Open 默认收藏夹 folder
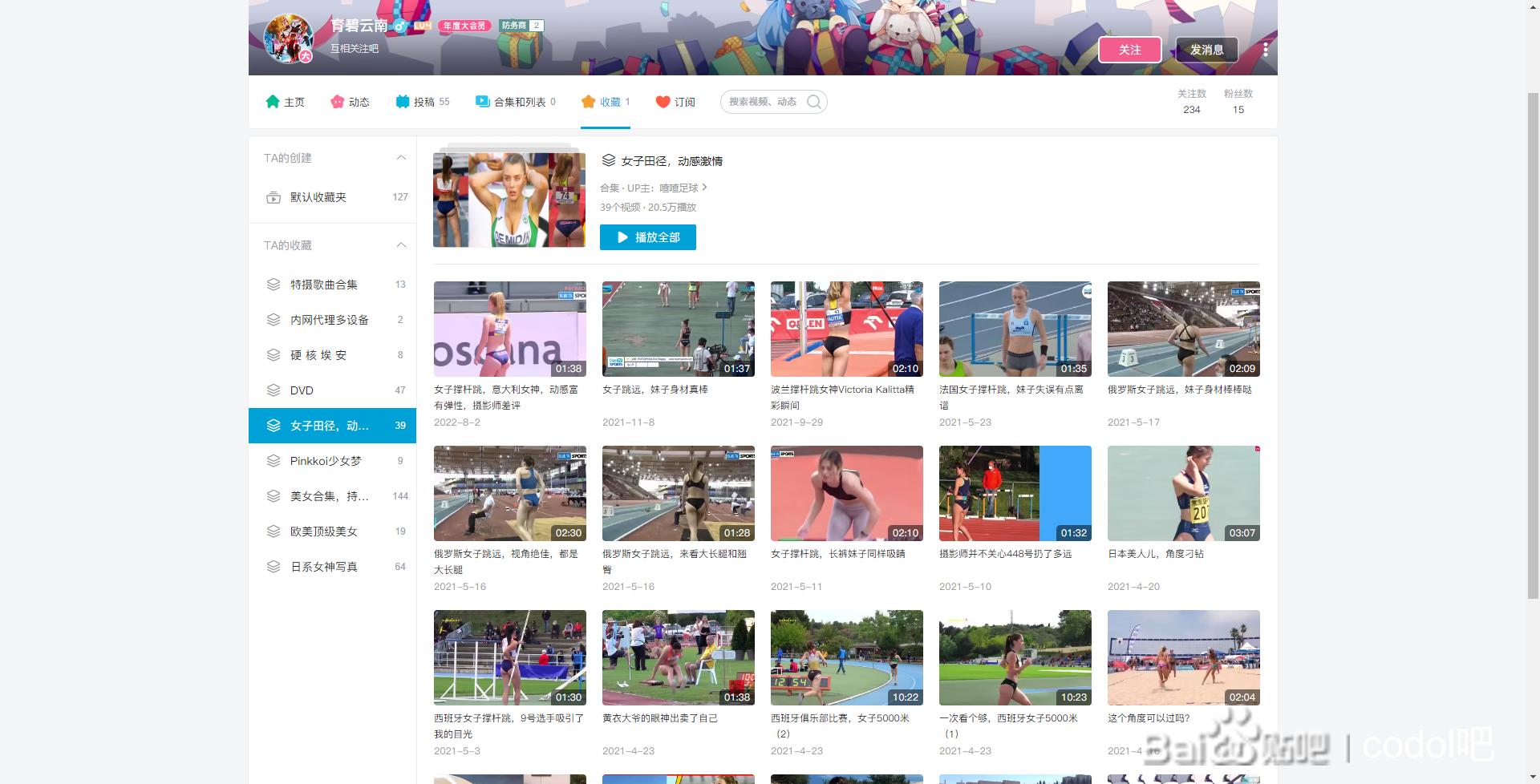 point(332,197)
